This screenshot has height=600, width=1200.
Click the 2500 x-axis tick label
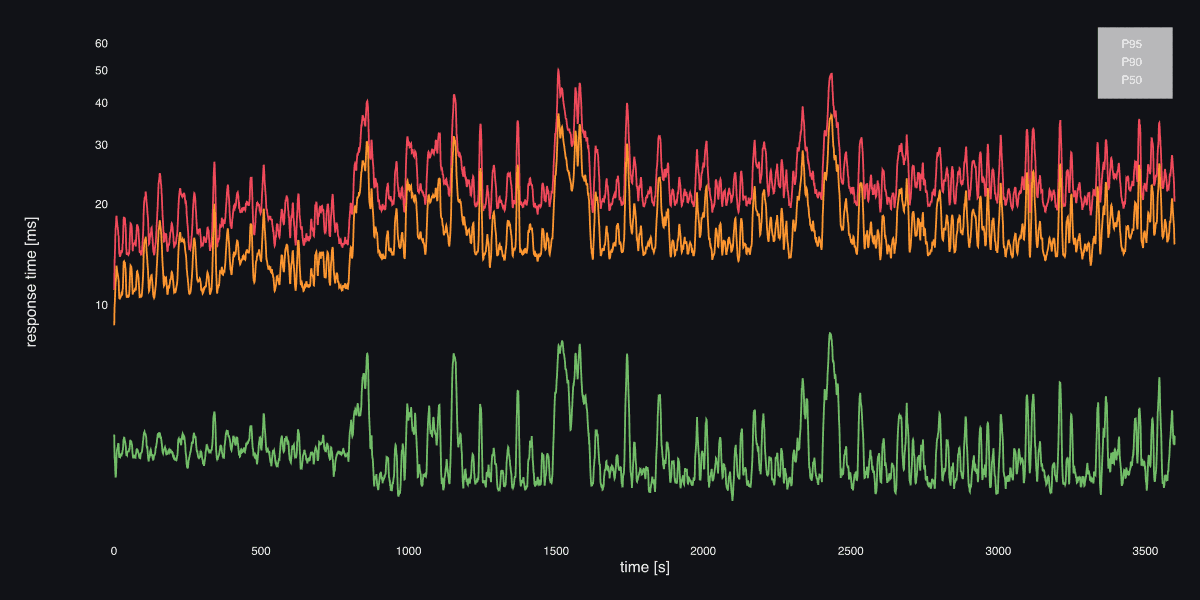[851, 551]
